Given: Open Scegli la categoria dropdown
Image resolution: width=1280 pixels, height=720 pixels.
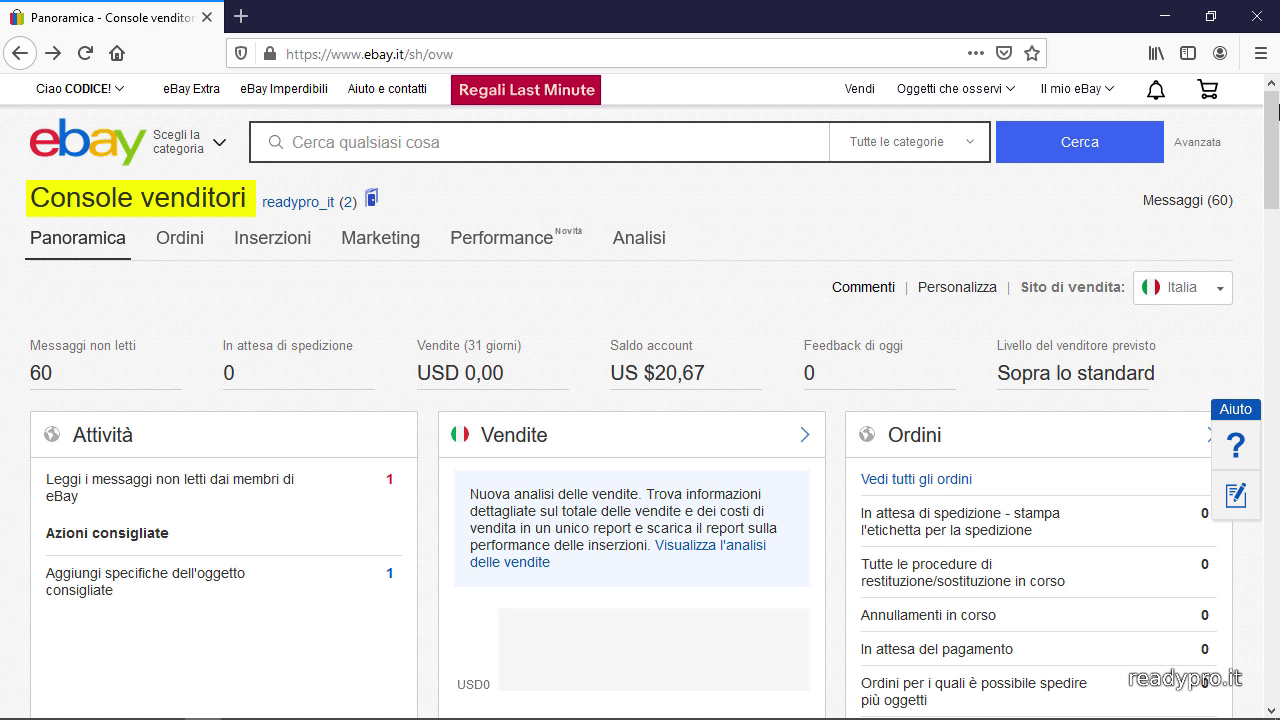Looking at the screenshot, I should [190, 142].
